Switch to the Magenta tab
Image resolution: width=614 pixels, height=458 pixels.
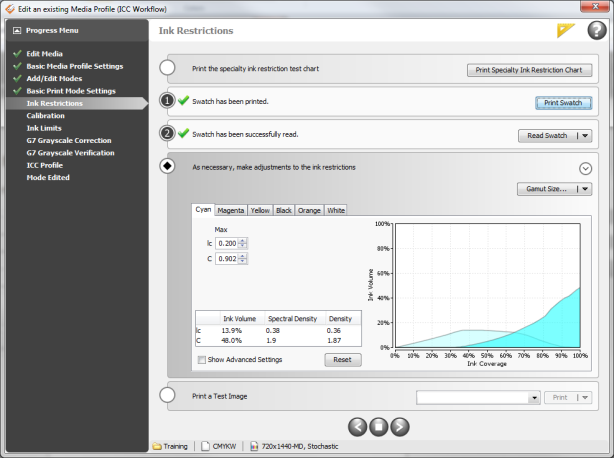[x=232, y=210]
